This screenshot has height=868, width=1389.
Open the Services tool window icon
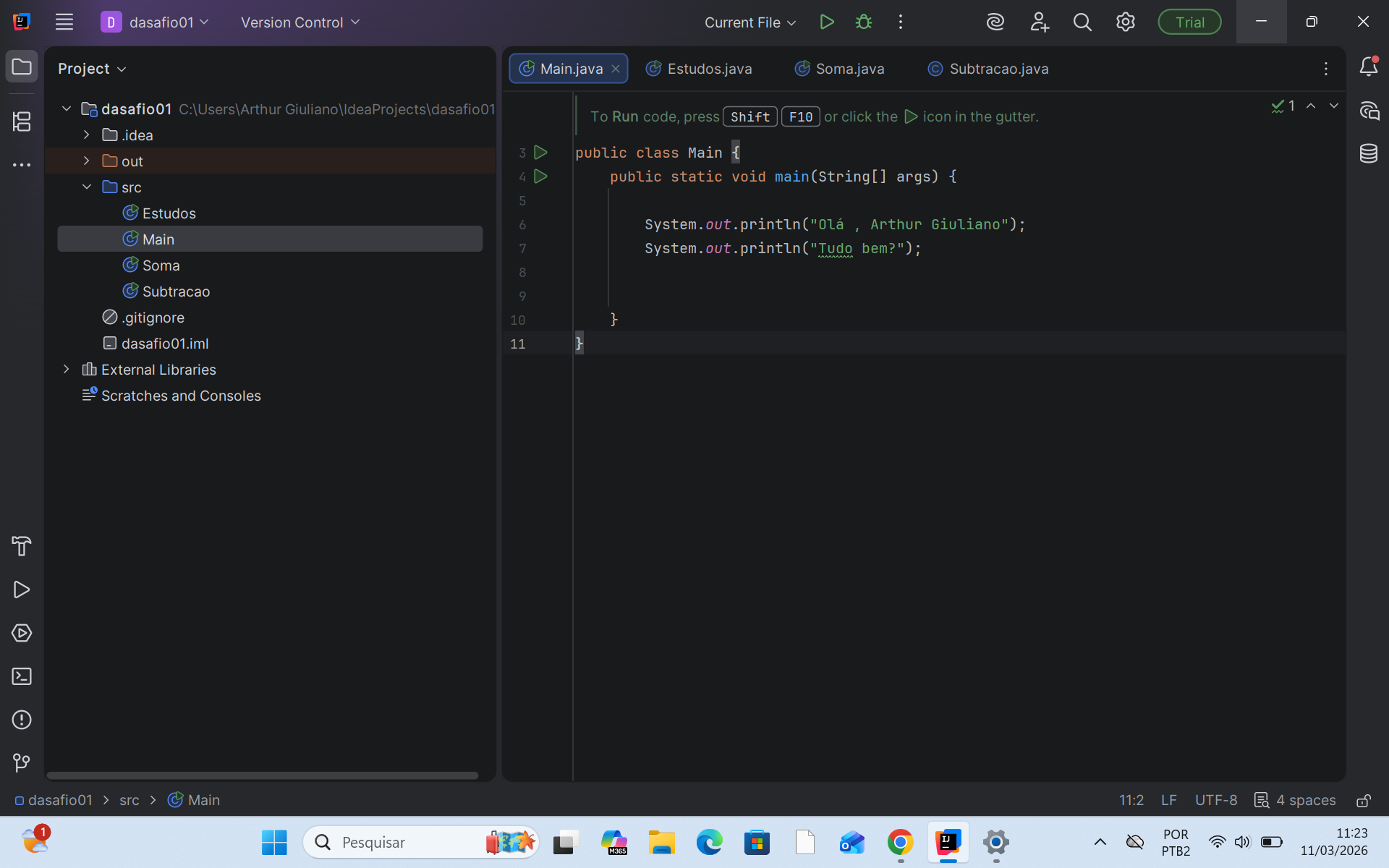22,633
